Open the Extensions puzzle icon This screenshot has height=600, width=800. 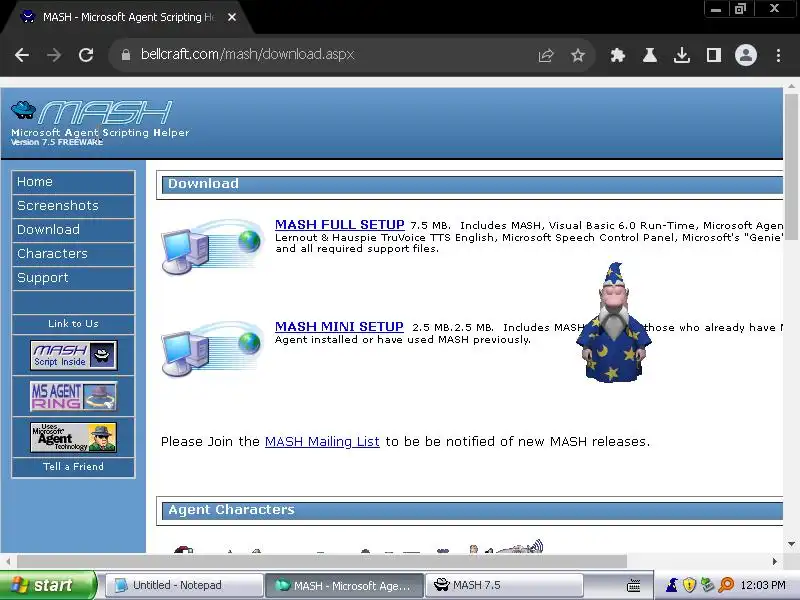(x=618, y=55)
